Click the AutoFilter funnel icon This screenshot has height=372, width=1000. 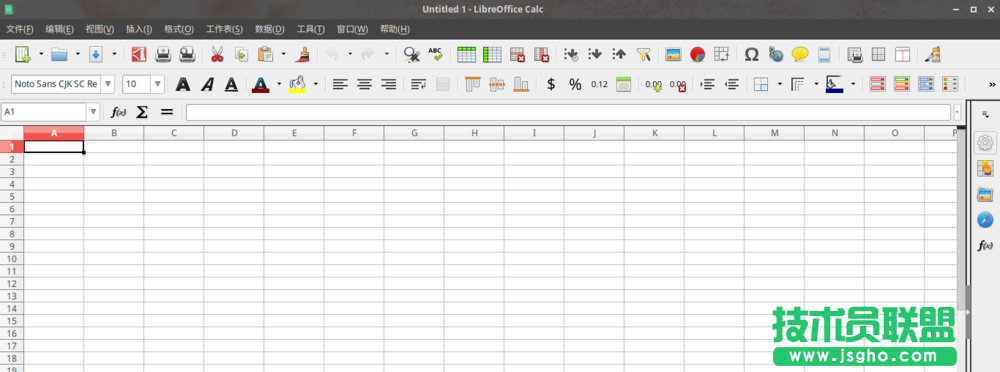point(643,54)
